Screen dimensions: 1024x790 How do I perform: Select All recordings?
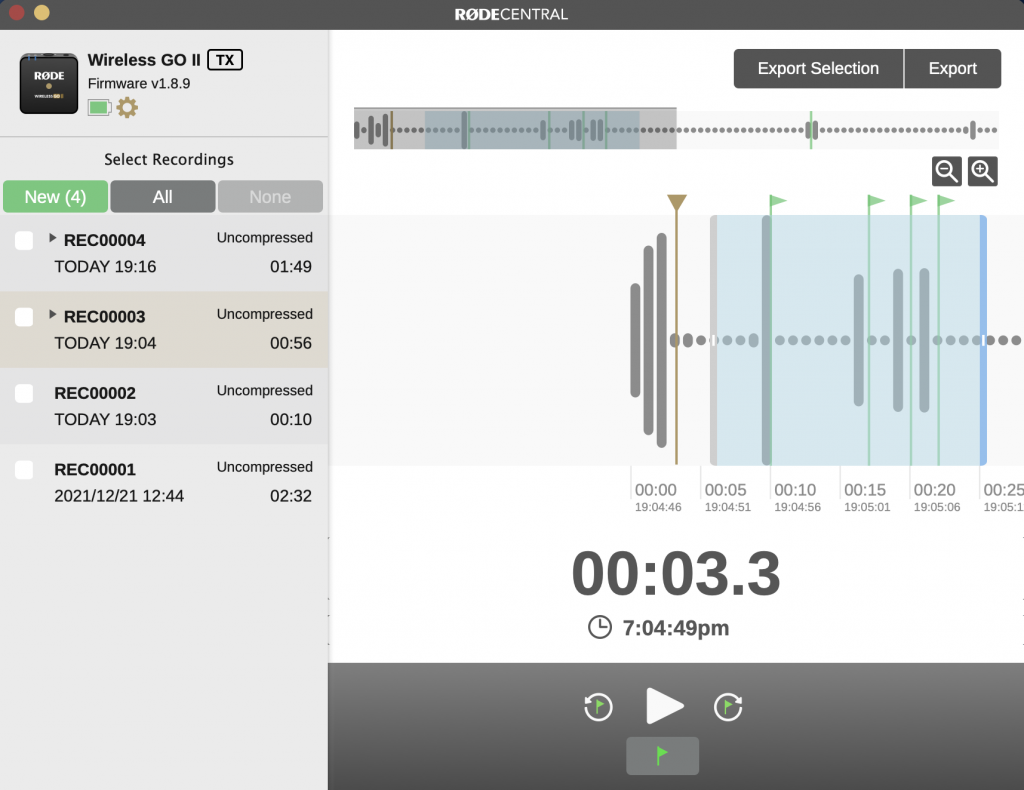tap(163, 197)
